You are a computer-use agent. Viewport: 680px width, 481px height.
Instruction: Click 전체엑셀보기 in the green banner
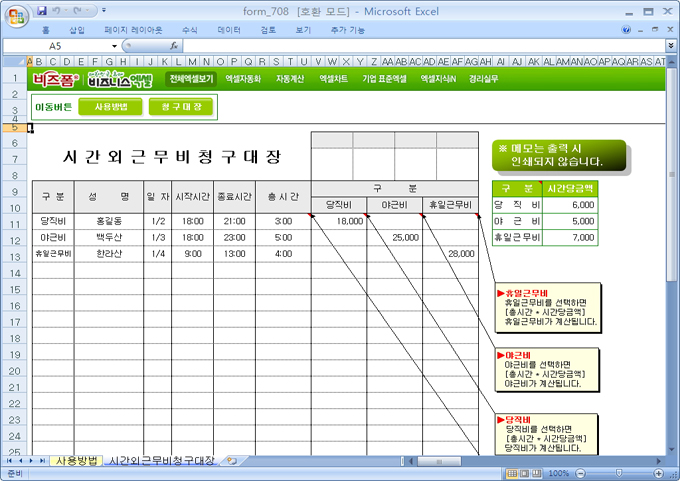coord(191,78)
